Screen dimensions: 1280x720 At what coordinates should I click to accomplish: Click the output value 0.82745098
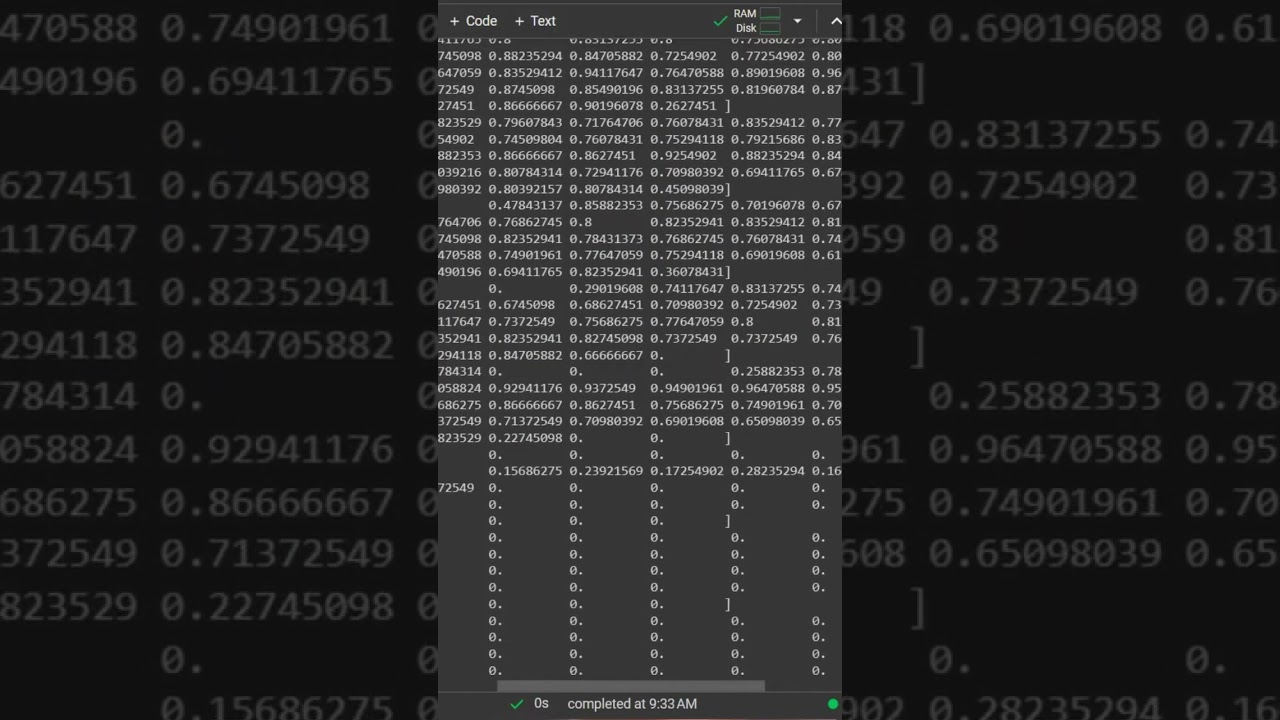click(606, 339)
